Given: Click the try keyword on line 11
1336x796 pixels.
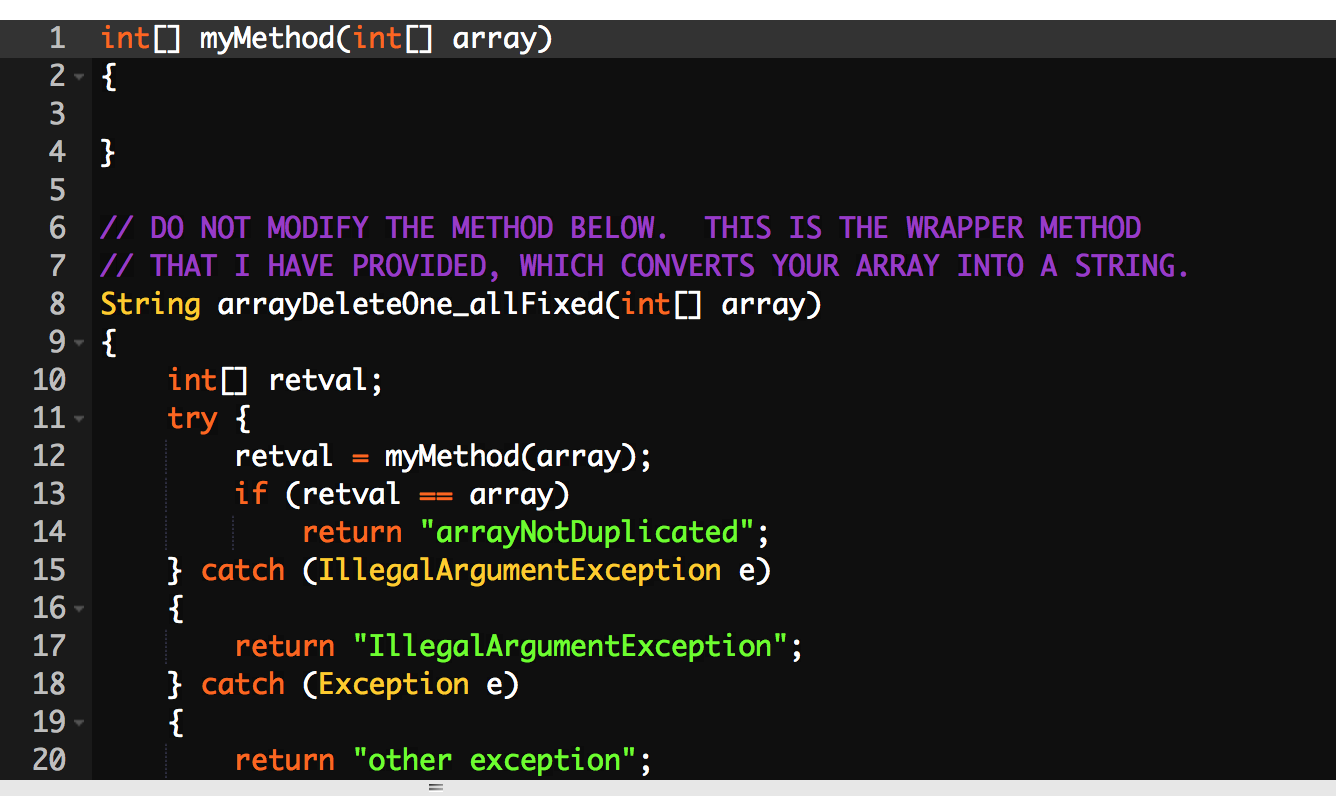Looking at the screenshot, I should pos(192,418).
